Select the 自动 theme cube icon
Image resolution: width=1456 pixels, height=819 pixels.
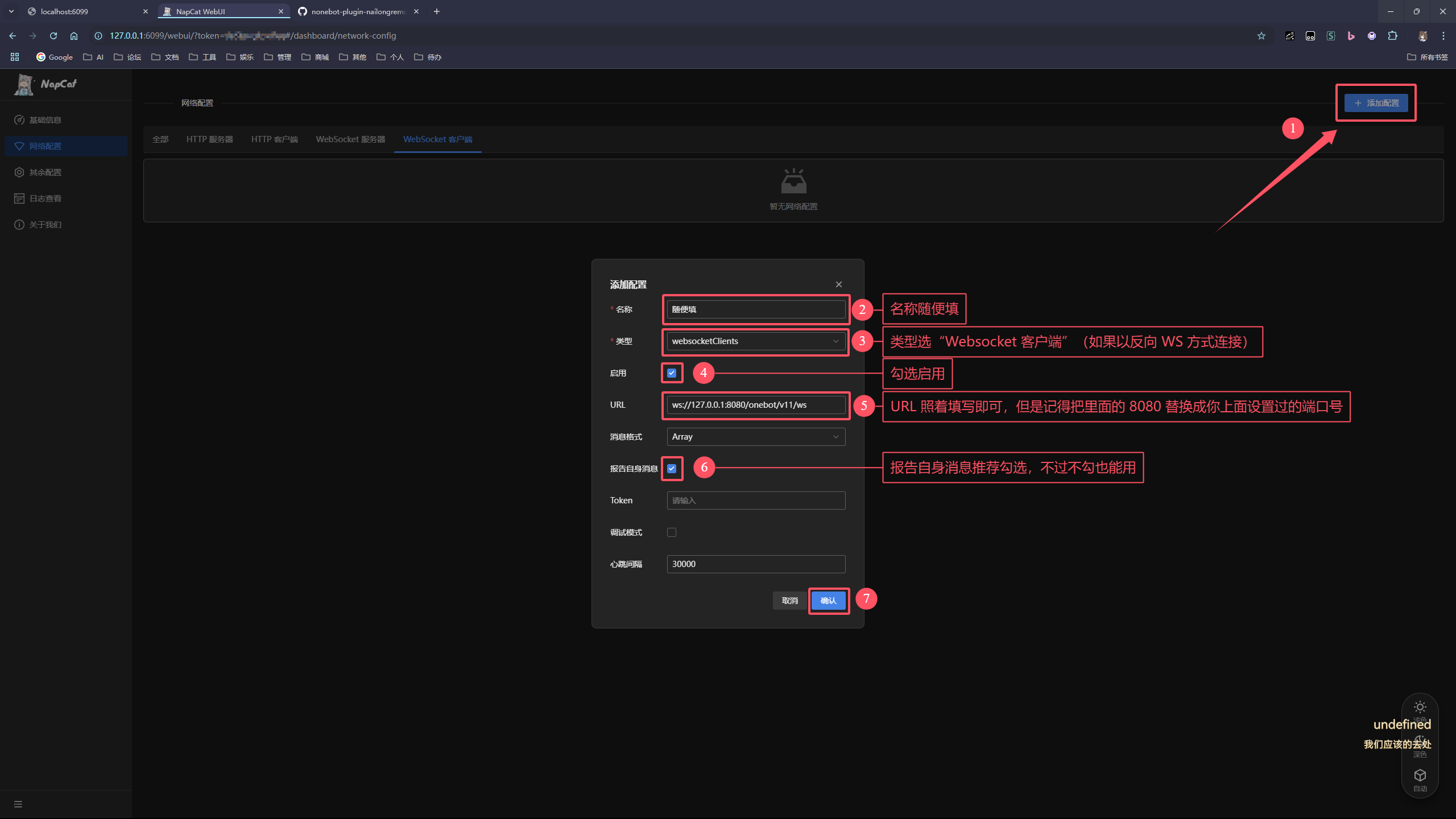point(1420,775)
